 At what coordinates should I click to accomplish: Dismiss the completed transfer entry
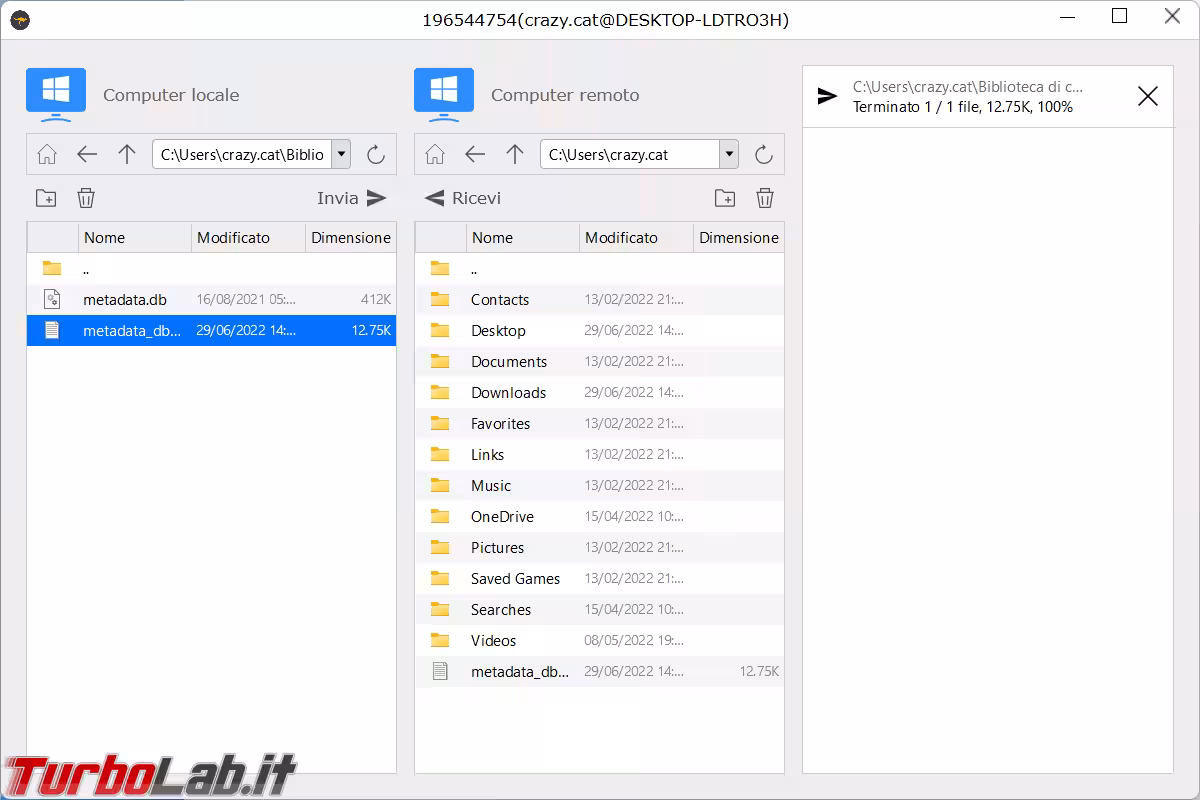click(x=1148, y=96)
